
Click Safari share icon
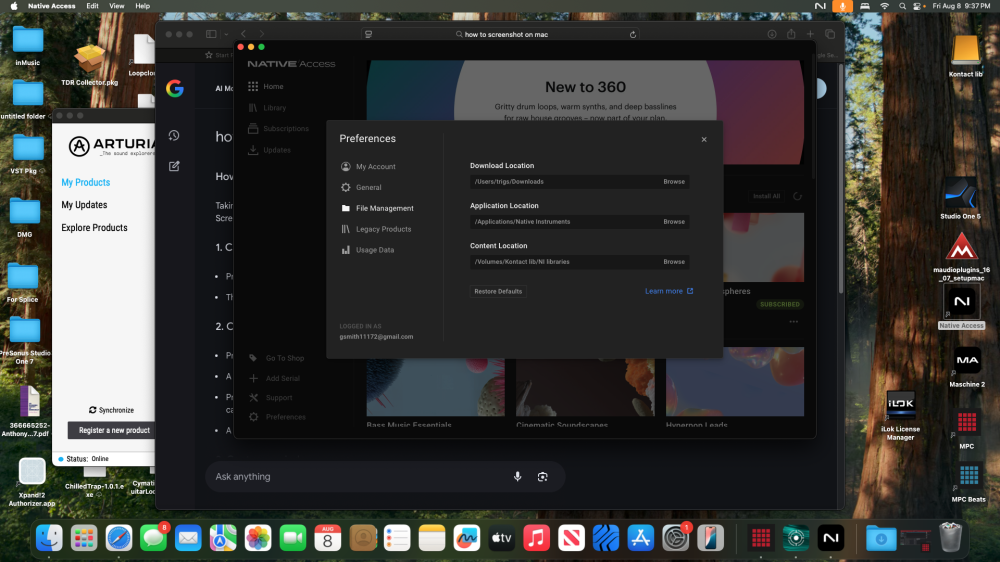(791, 34)
